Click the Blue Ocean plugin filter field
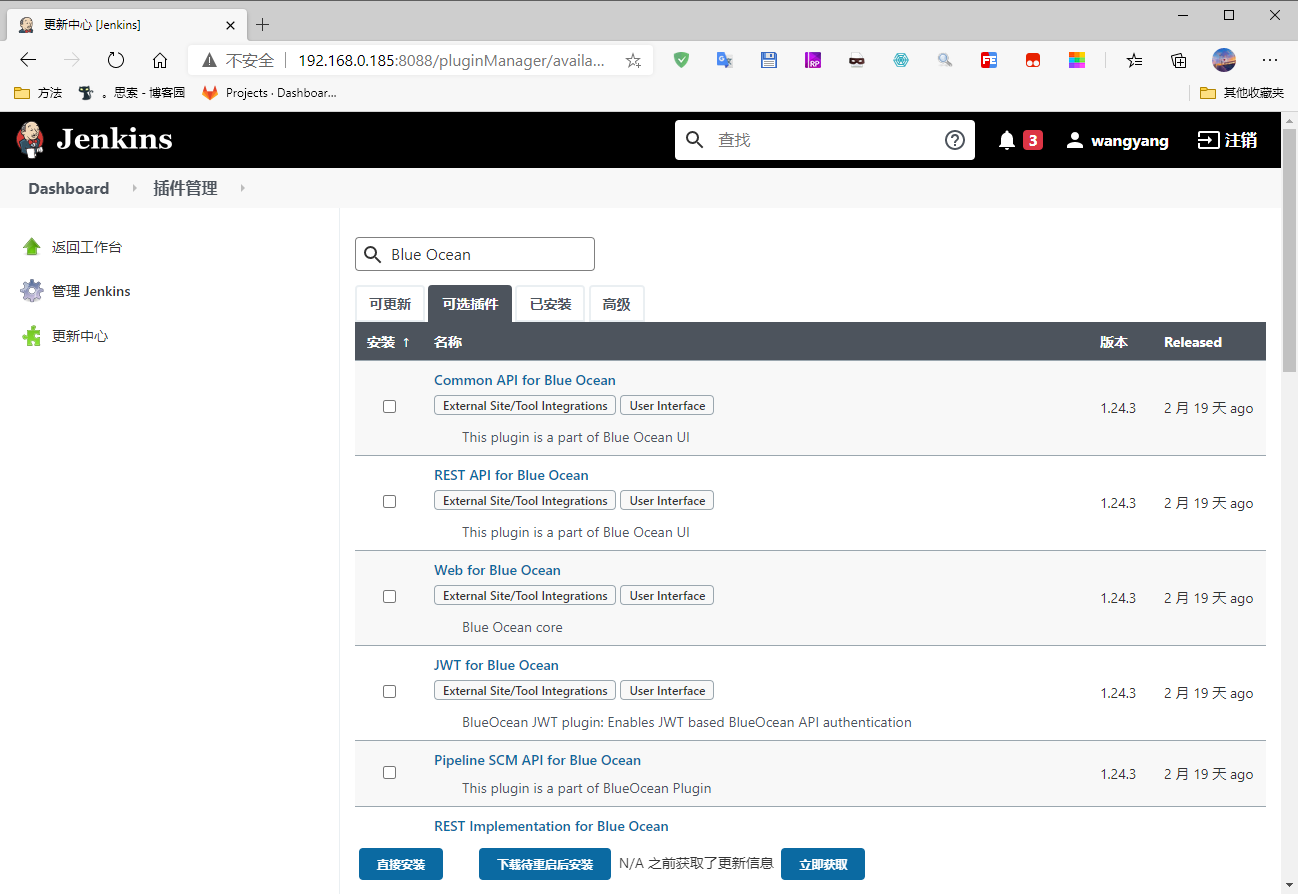Viewport: 1298px width, 894px height. (475, 254)
